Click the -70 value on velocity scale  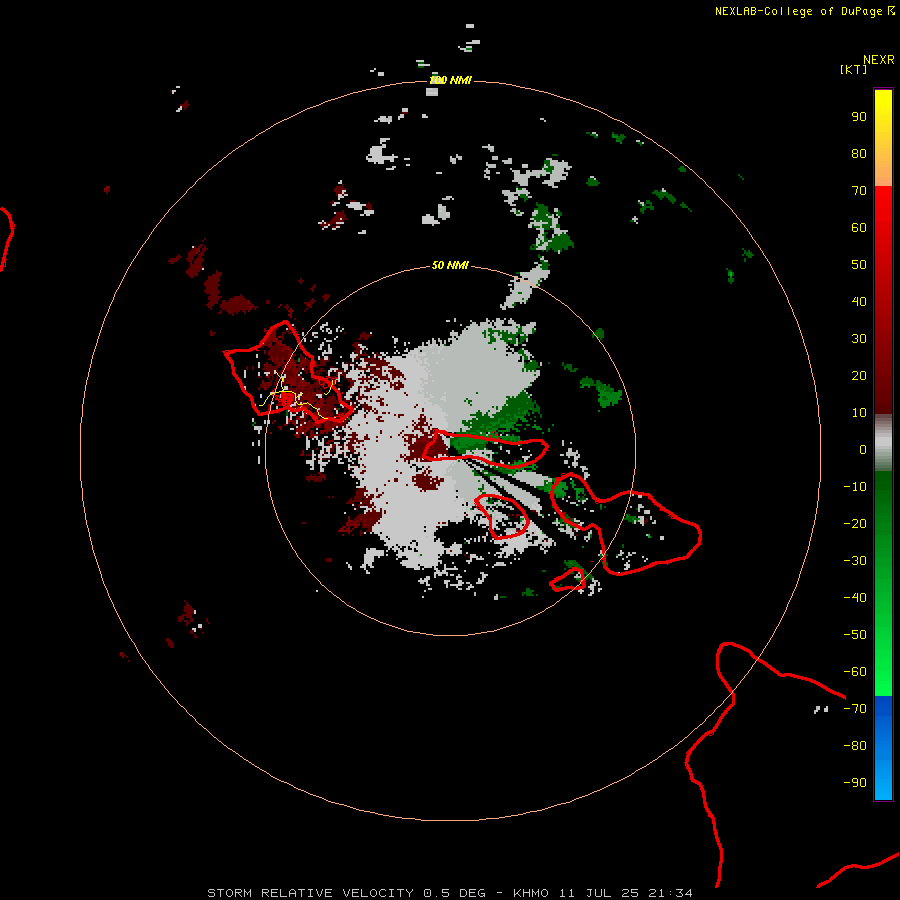point(855,709)
